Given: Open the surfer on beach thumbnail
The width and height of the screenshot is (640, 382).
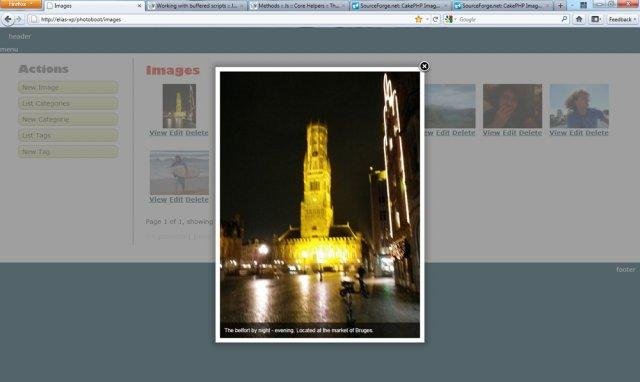Looking at the screenshot, I should coord(179,172).
